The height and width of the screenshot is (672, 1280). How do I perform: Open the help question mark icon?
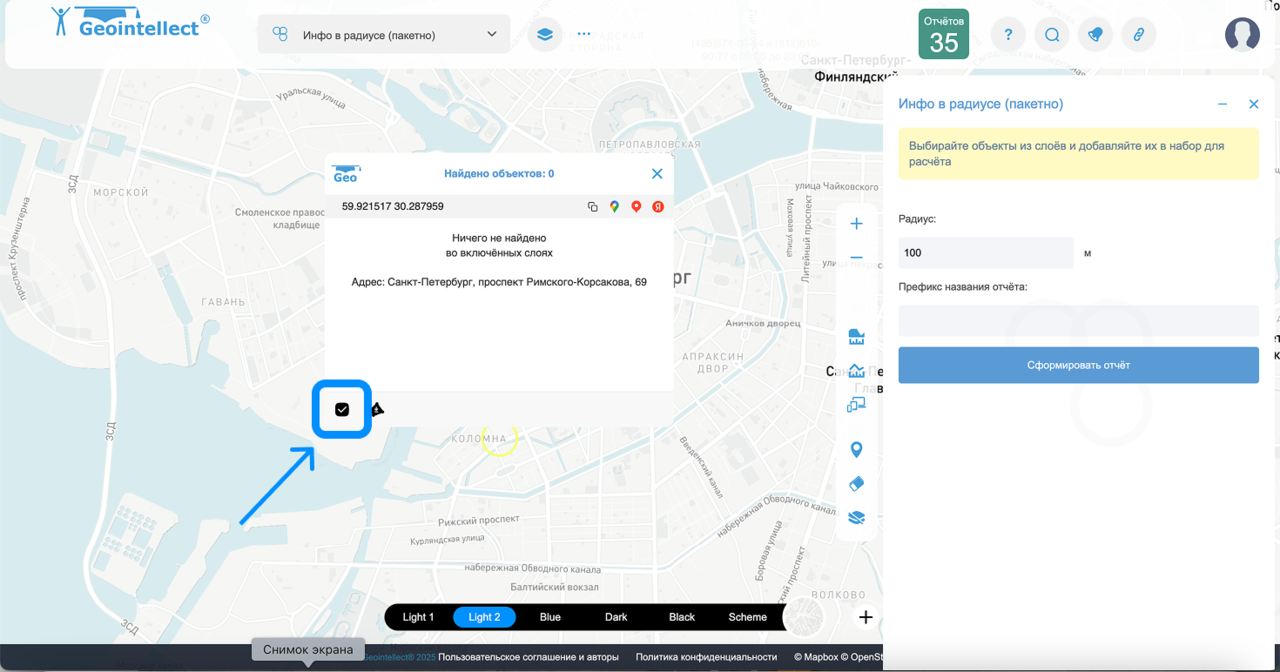pyautogui.click(x=1008, y=35)
